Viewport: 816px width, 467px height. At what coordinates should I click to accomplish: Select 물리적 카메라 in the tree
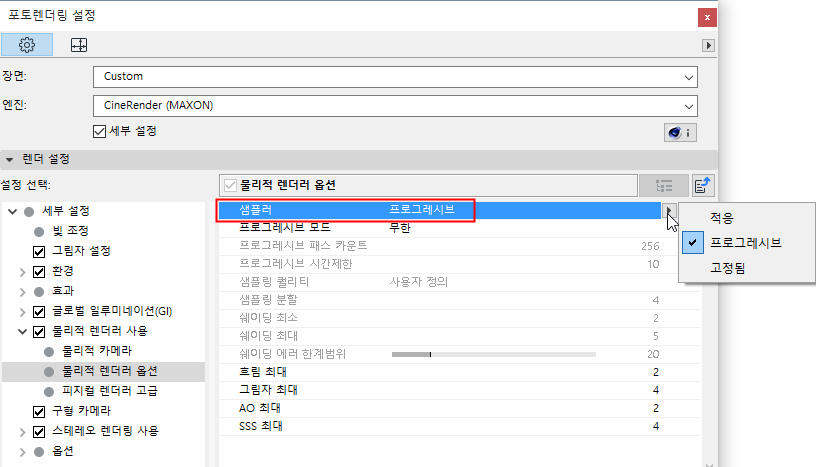pos(97,351)
